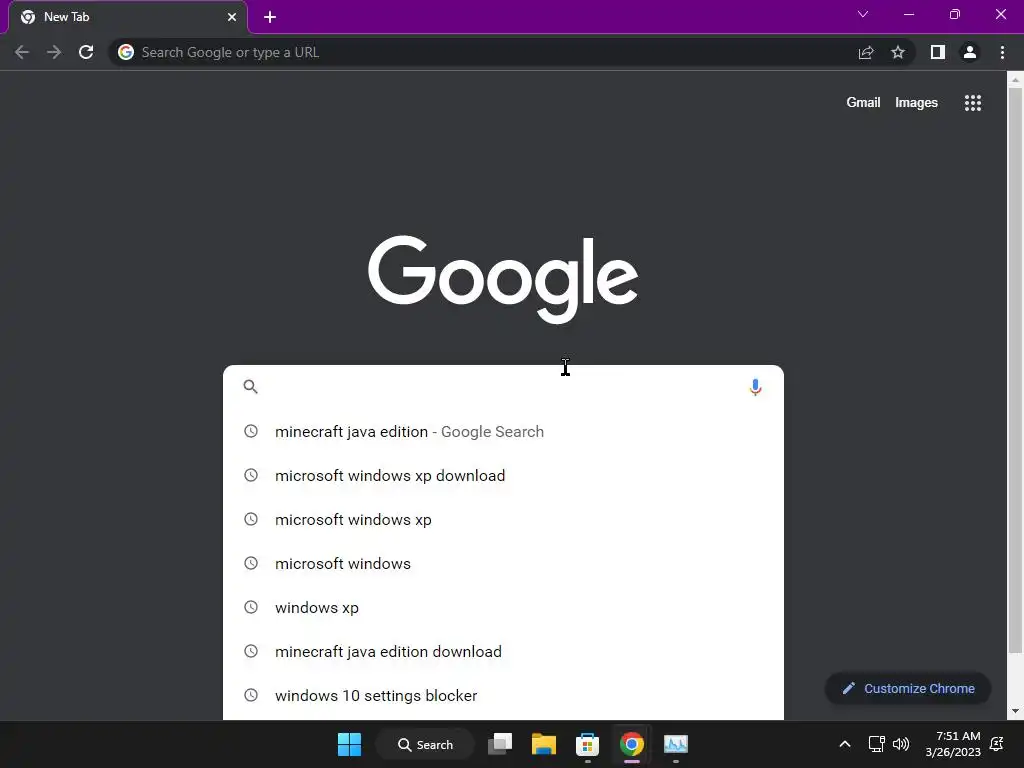This screenshot has width=1024, height=768.
Task: Open a new tab with plus button
Action: (270, 17)
